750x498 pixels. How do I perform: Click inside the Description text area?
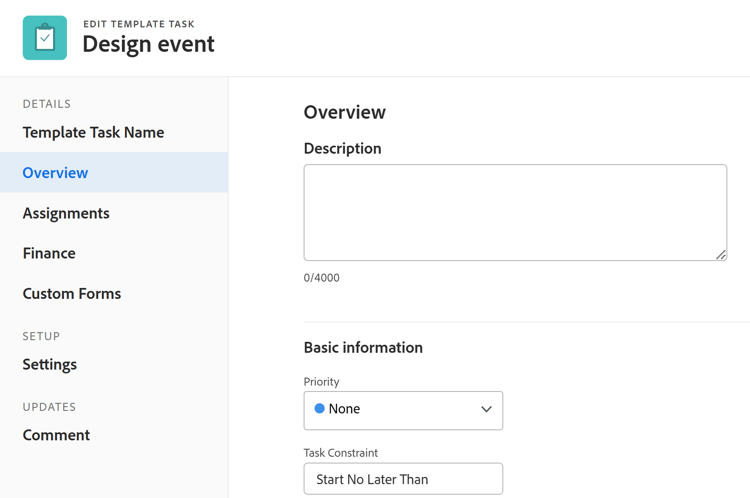pos(515,212)
